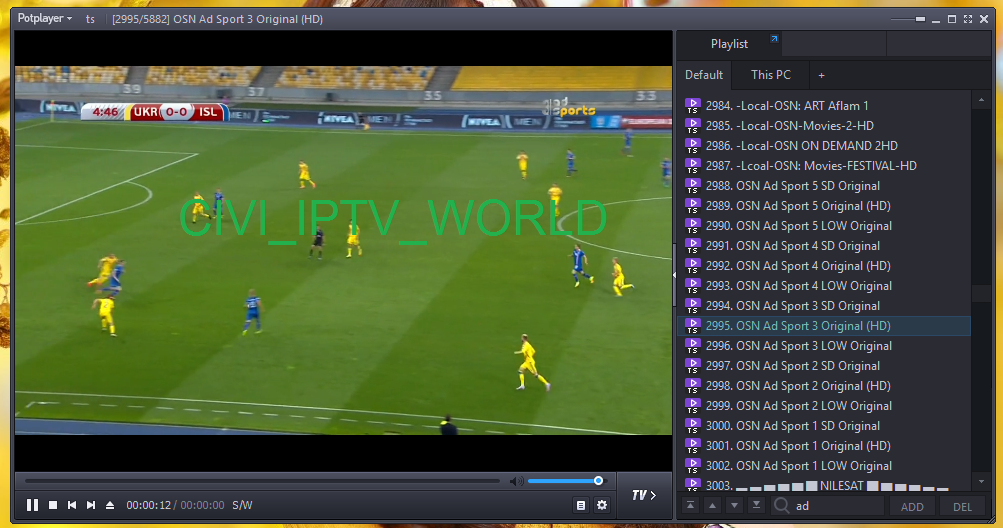Open the Potplayer main menu dropdown

45,18
